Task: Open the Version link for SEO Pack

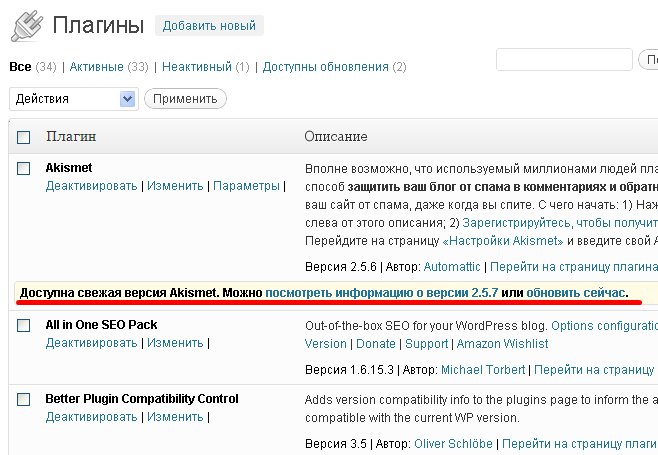Action: pos(326,344)
